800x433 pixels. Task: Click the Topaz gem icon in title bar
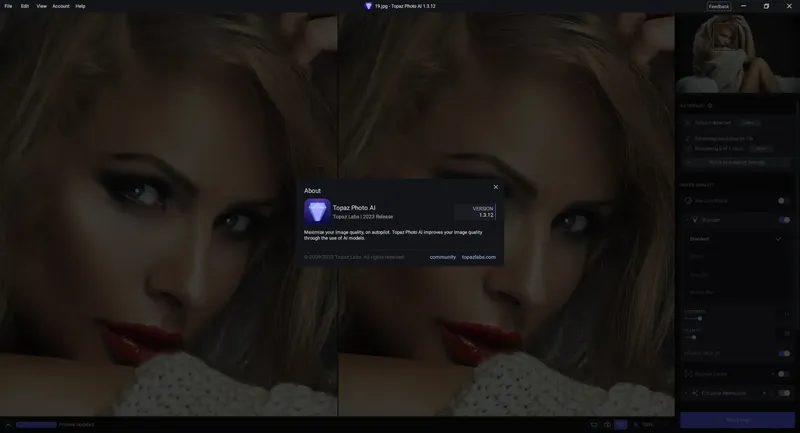pos(368,6)
